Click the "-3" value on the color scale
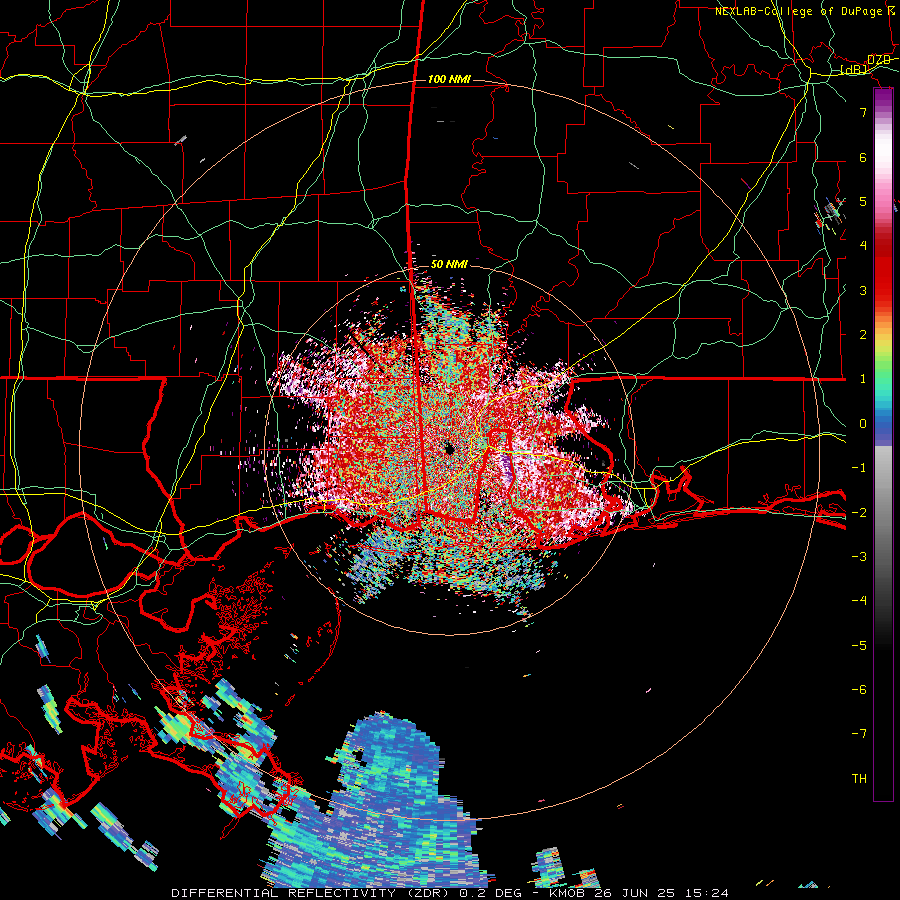Screen dimensions: 900x900 click(859, 557)
